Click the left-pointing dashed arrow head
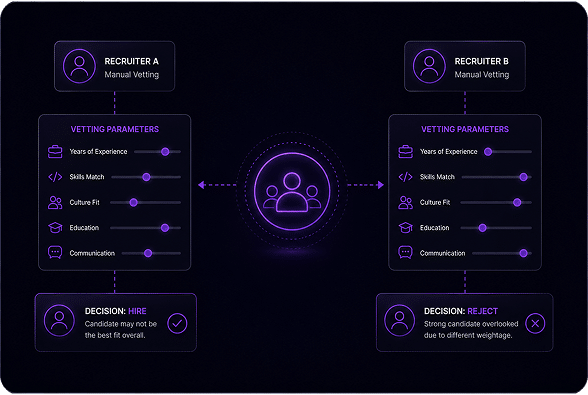The image size is (588, 395). click(x=201, y=185)
